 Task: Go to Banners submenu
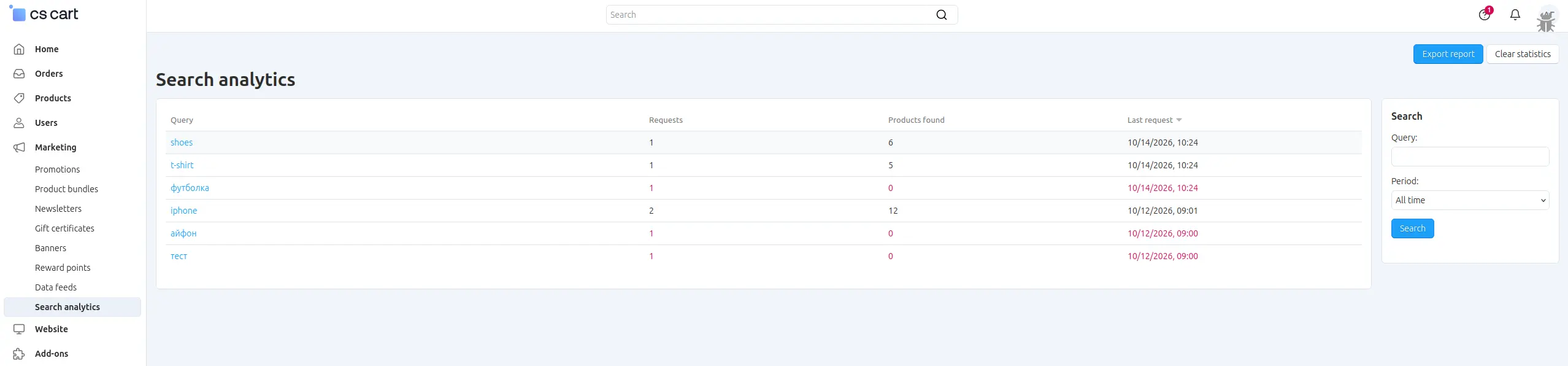50,248
